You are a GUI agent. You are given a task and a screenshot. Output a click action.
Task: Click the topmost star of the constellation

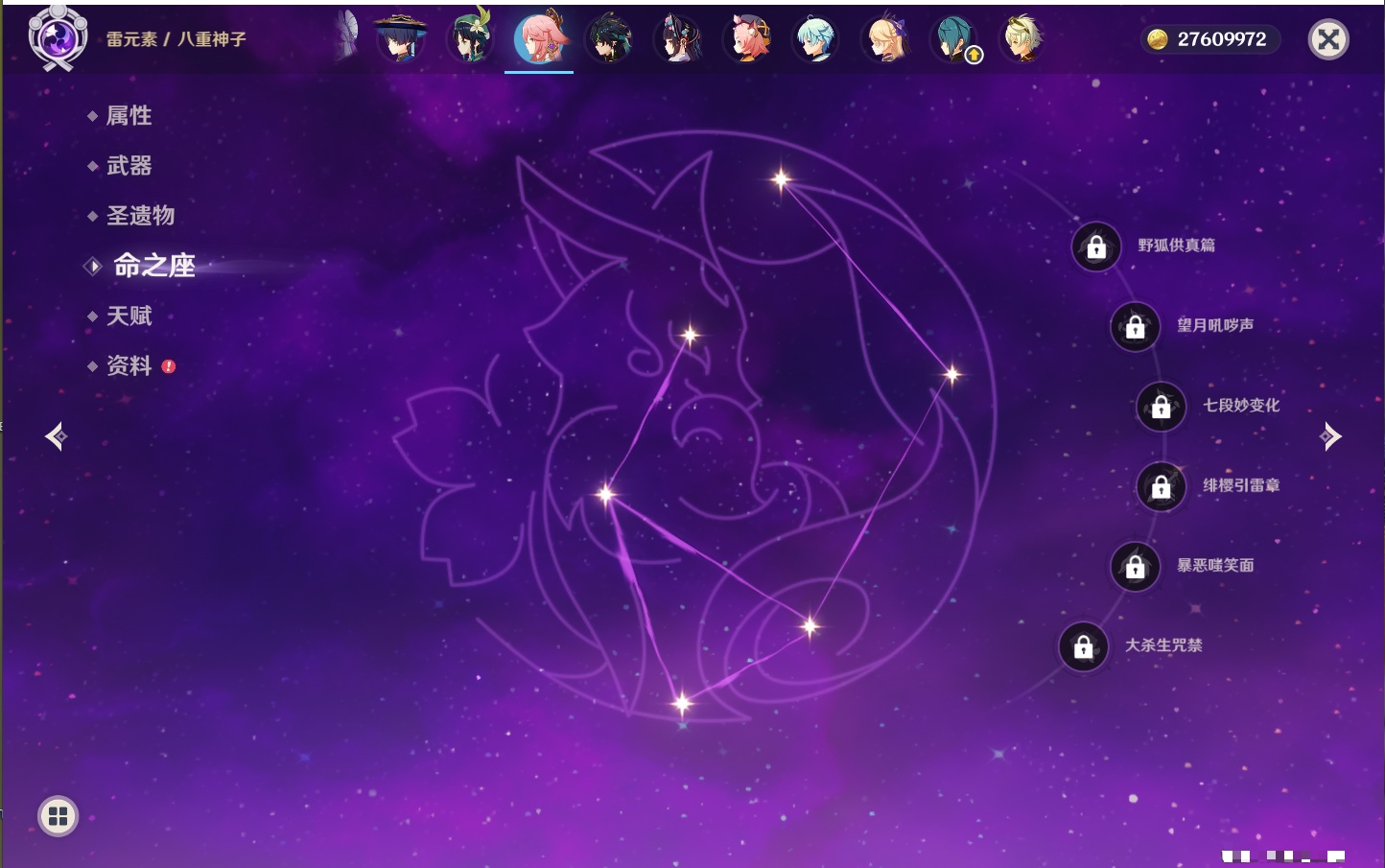click(x=781, y=178)
